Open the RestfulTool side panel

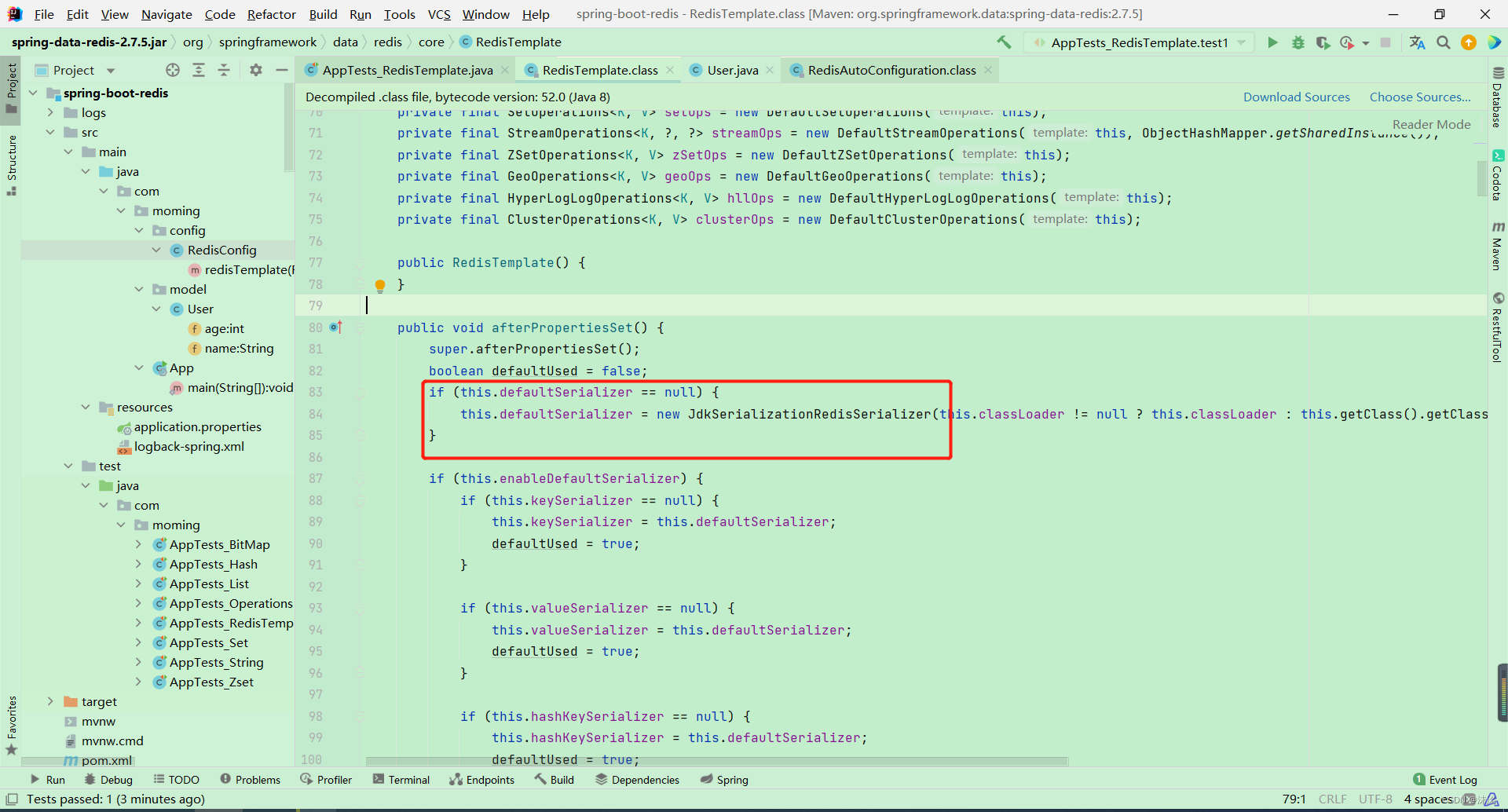1498,327
